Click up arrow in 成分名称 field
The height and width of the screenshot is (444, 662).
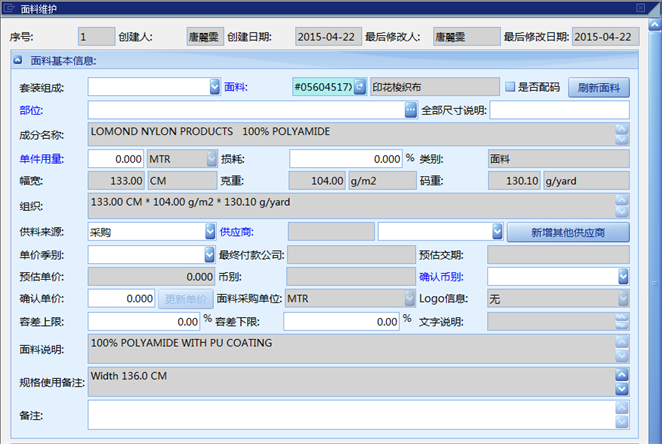click(622, 128)
